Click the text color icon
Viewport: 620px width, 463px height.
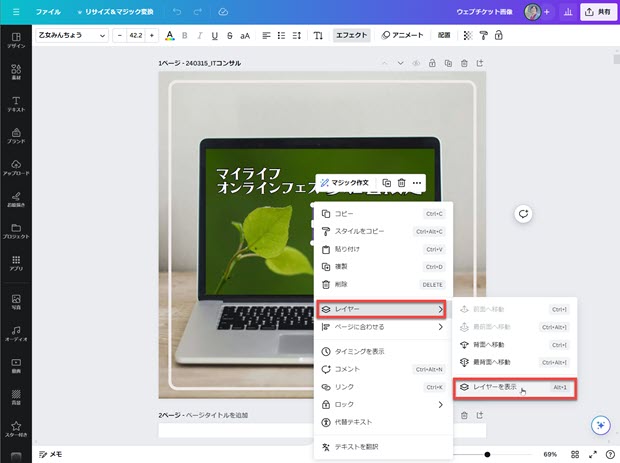point(169,35)
